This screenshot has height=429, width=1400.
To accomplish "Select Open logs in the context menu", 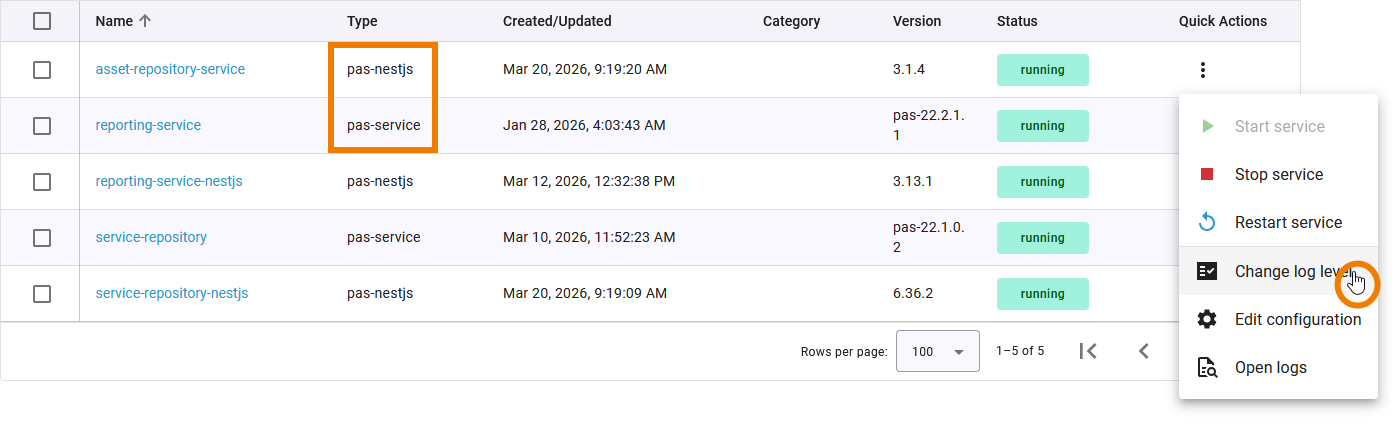I will (1270, 368).
